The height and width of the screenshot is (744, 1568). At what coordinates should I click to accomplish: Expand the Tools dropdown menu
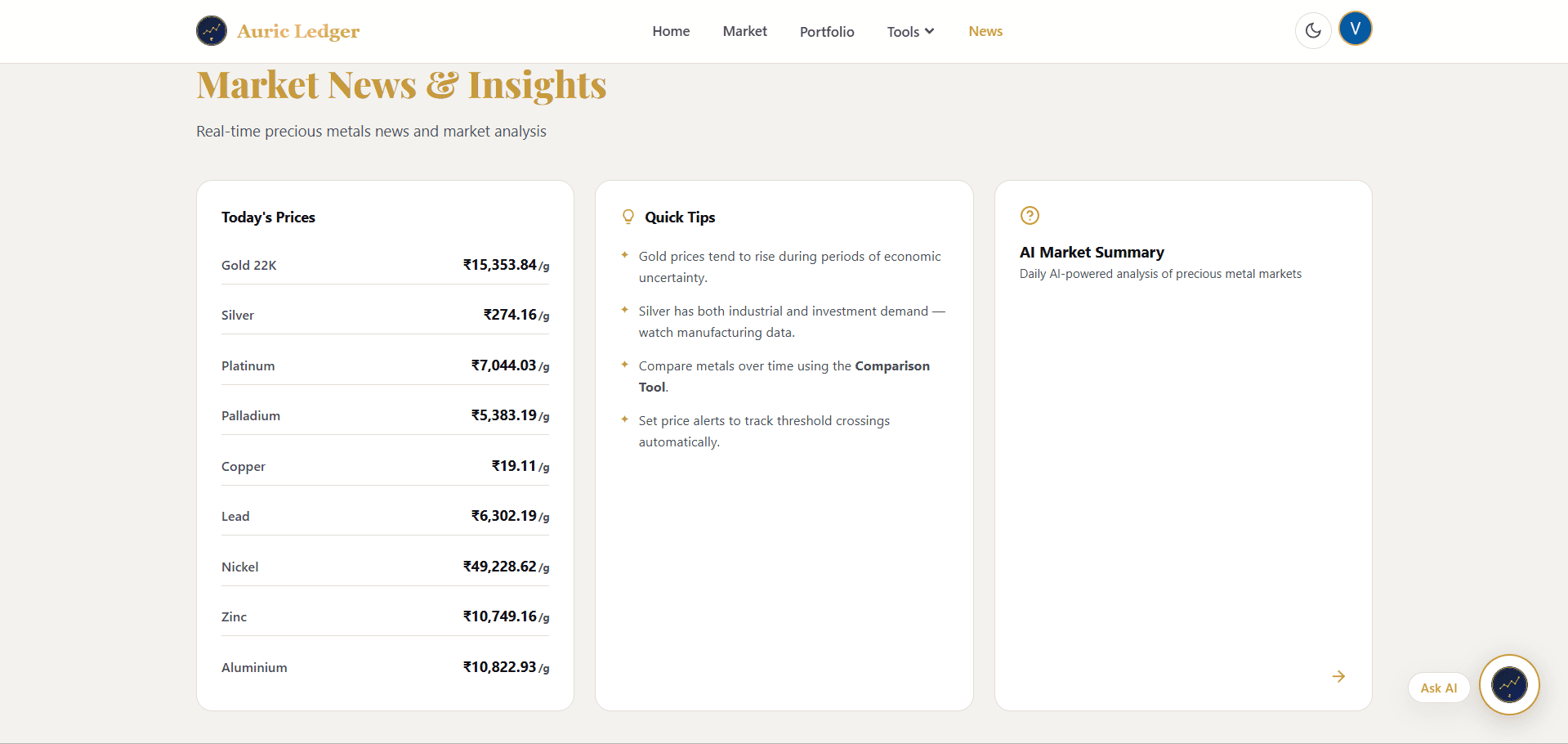[909, 31]
